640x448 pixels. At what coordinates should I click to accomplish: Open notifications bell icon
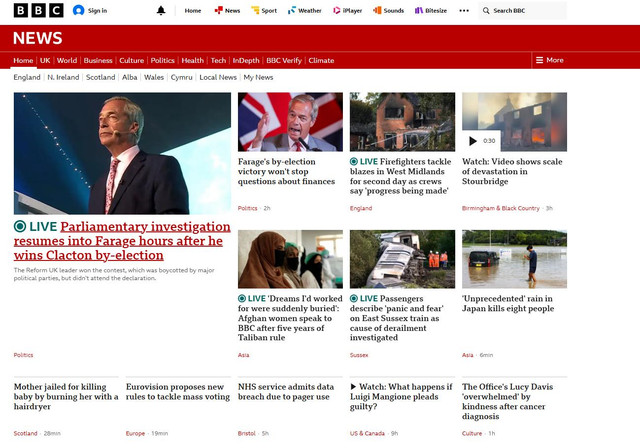click(x=161, y=11)
